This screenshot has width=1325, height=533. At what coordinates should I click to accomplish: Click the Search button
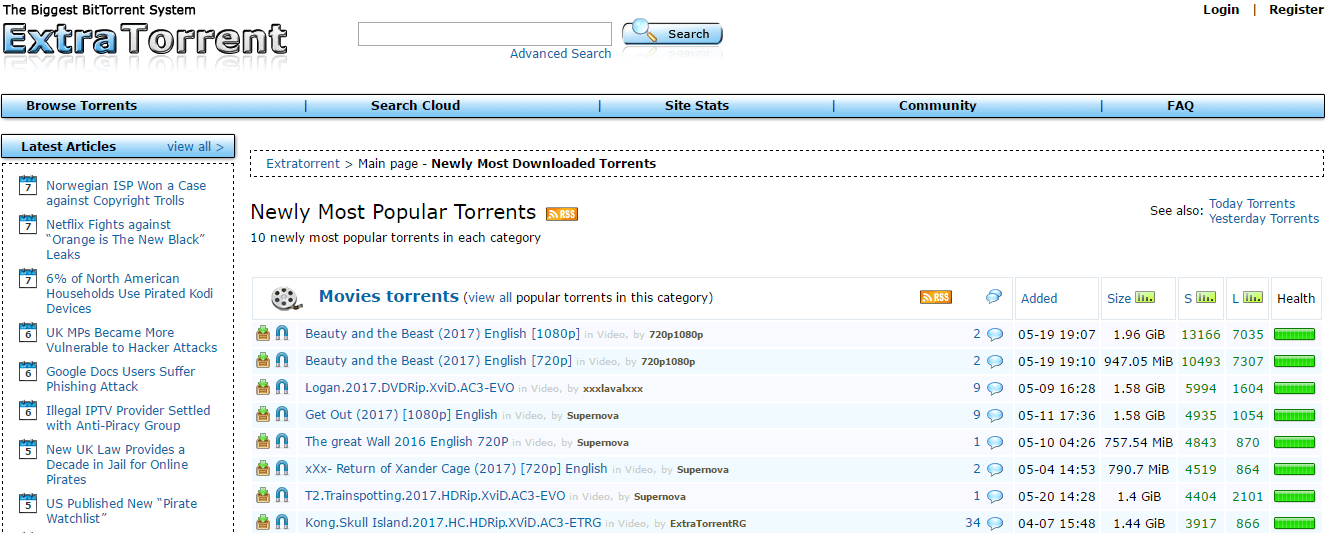point(672,34)
